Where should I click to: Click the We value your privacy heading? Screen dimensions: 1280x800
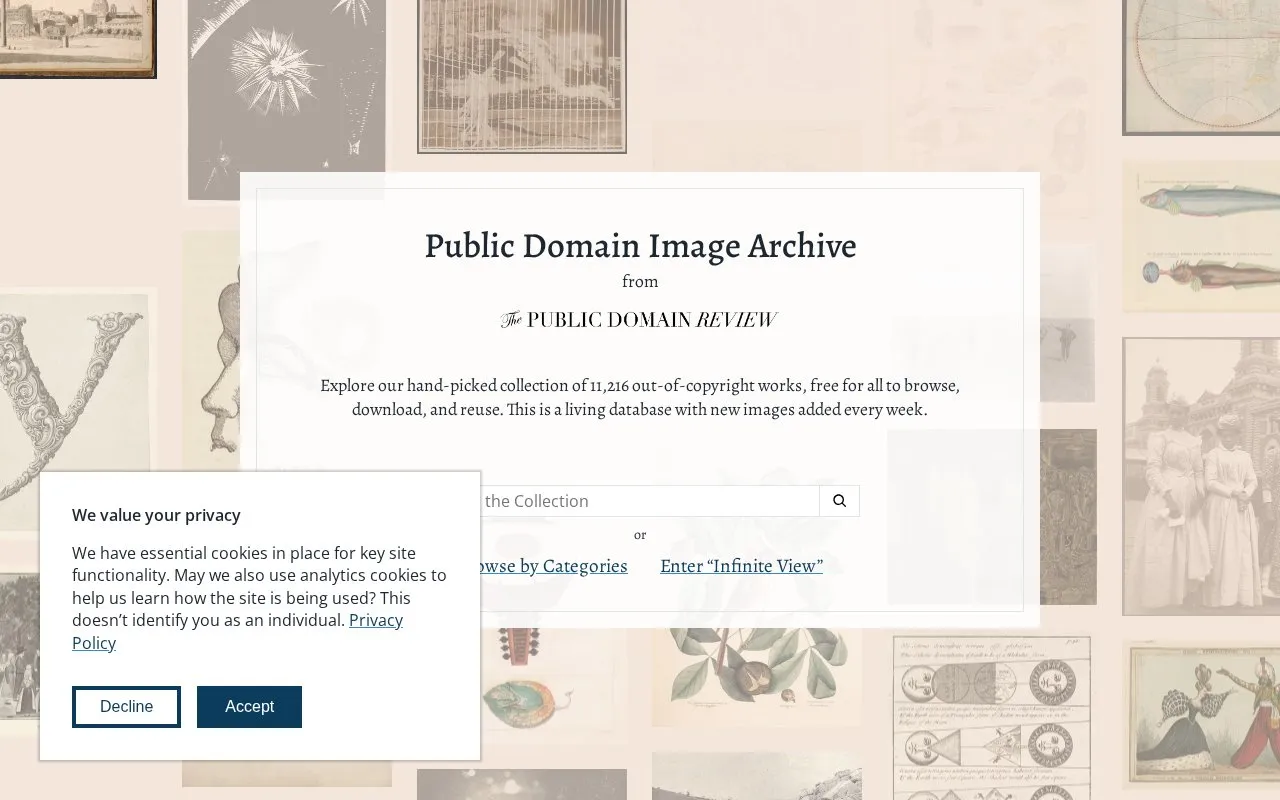point(156,515)
